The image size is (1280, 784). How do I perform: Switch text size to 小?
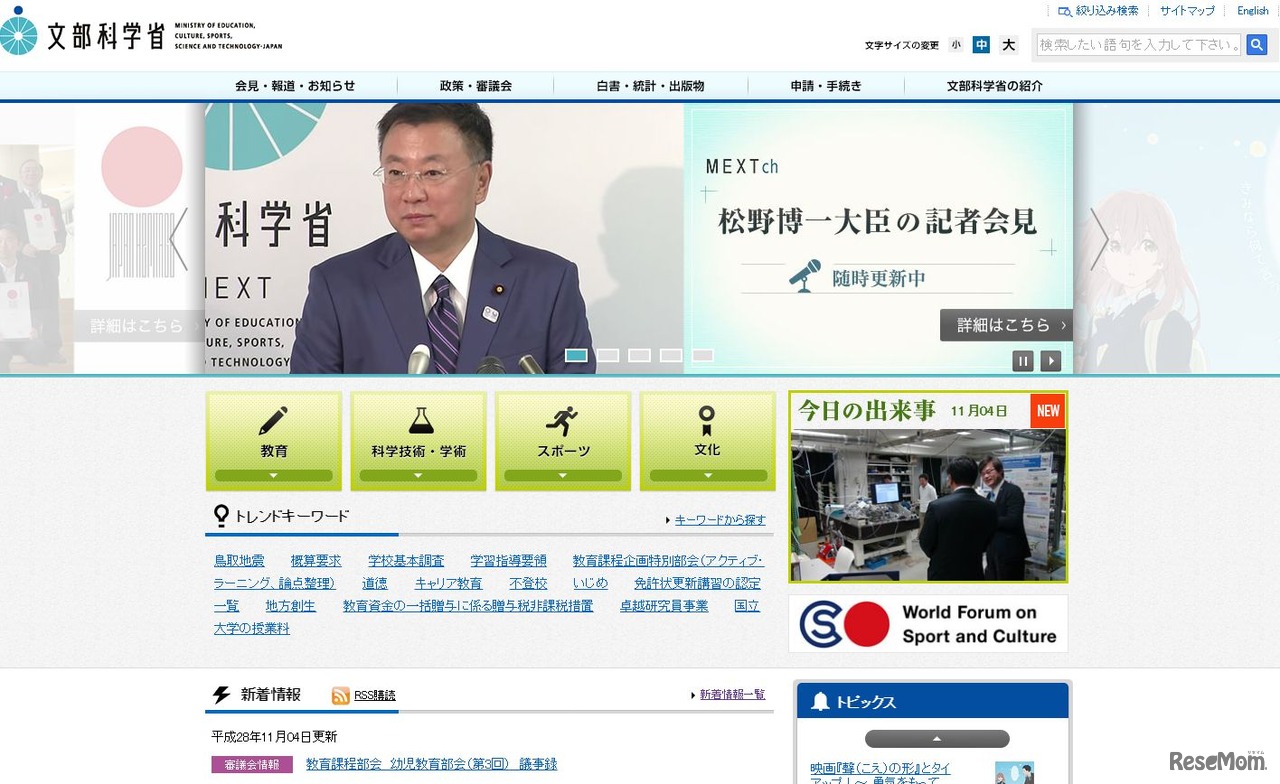tap(956, 45)
